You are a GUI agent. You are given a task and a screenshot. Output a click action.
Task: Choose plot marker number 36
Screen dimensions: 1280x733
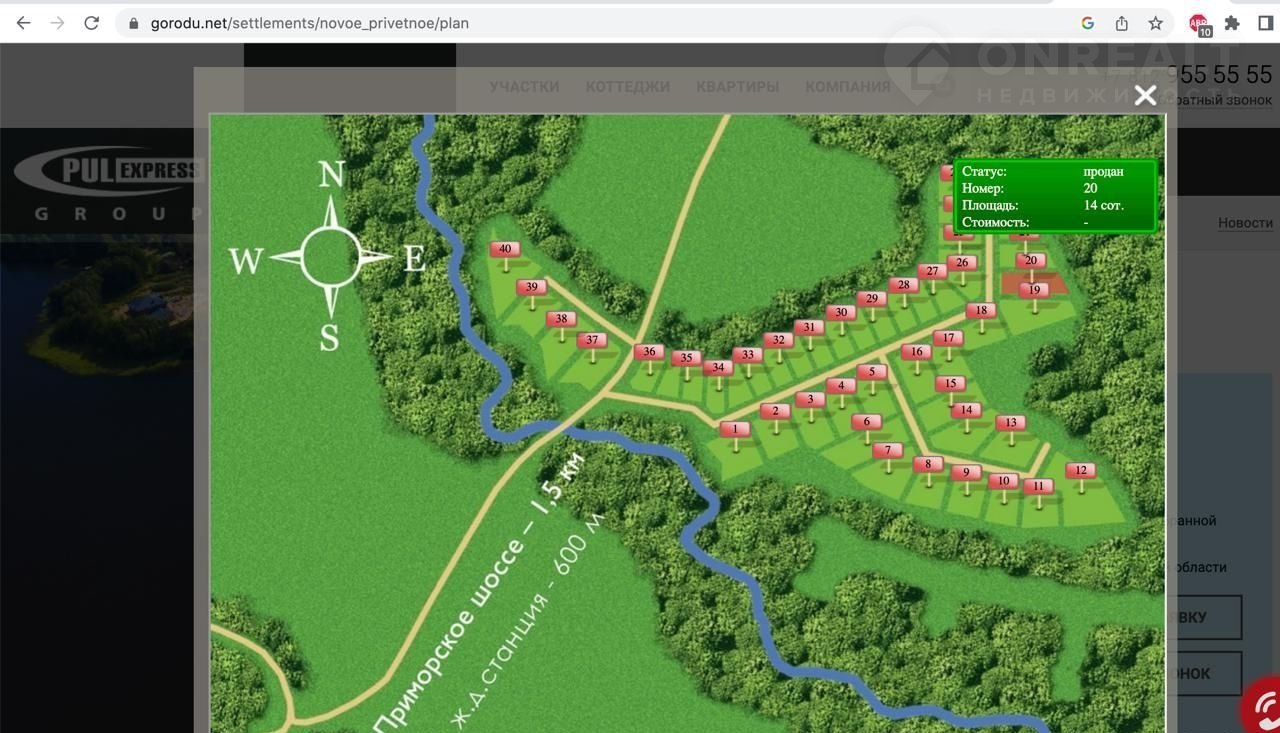click(649, 352)
